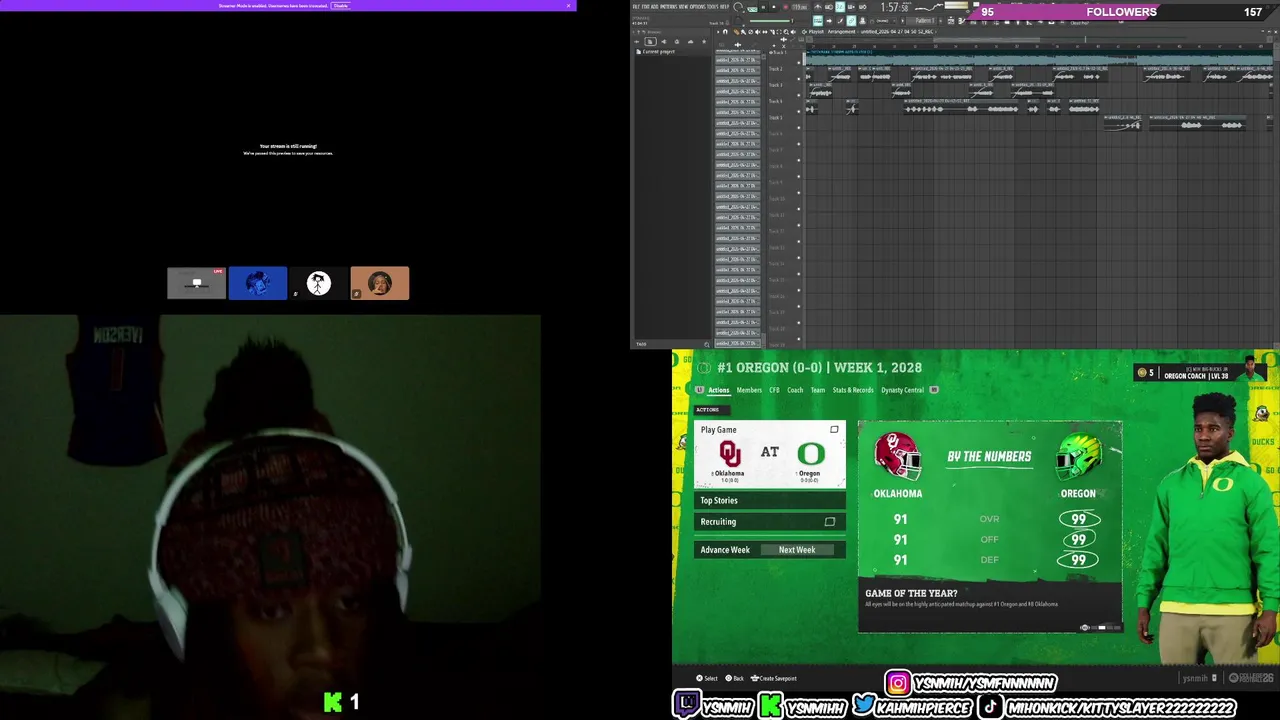Select the Draw pencil tool in the Playlist
1280x720 pixels.
click(x=736, y=32)
